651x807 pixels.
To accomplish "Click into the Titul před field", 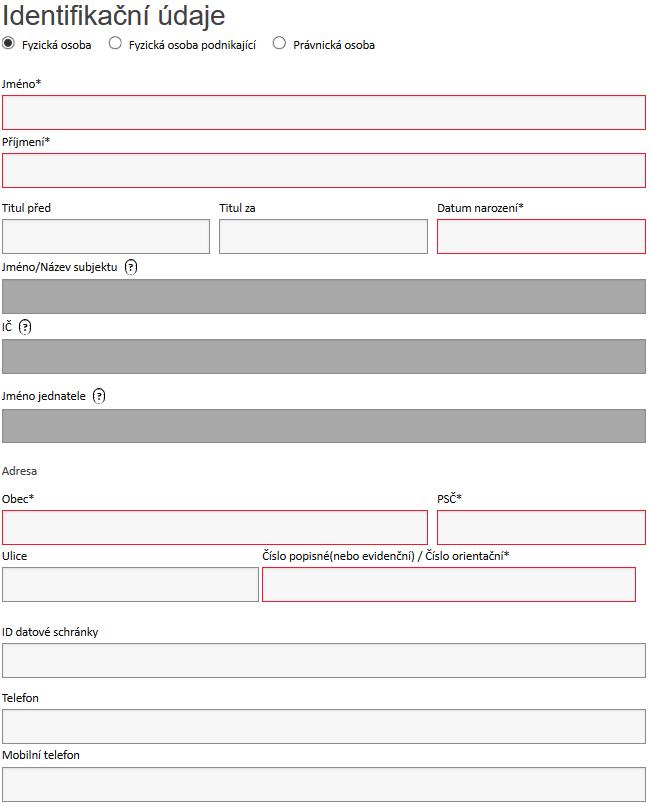I will click(x=106, y=237).
